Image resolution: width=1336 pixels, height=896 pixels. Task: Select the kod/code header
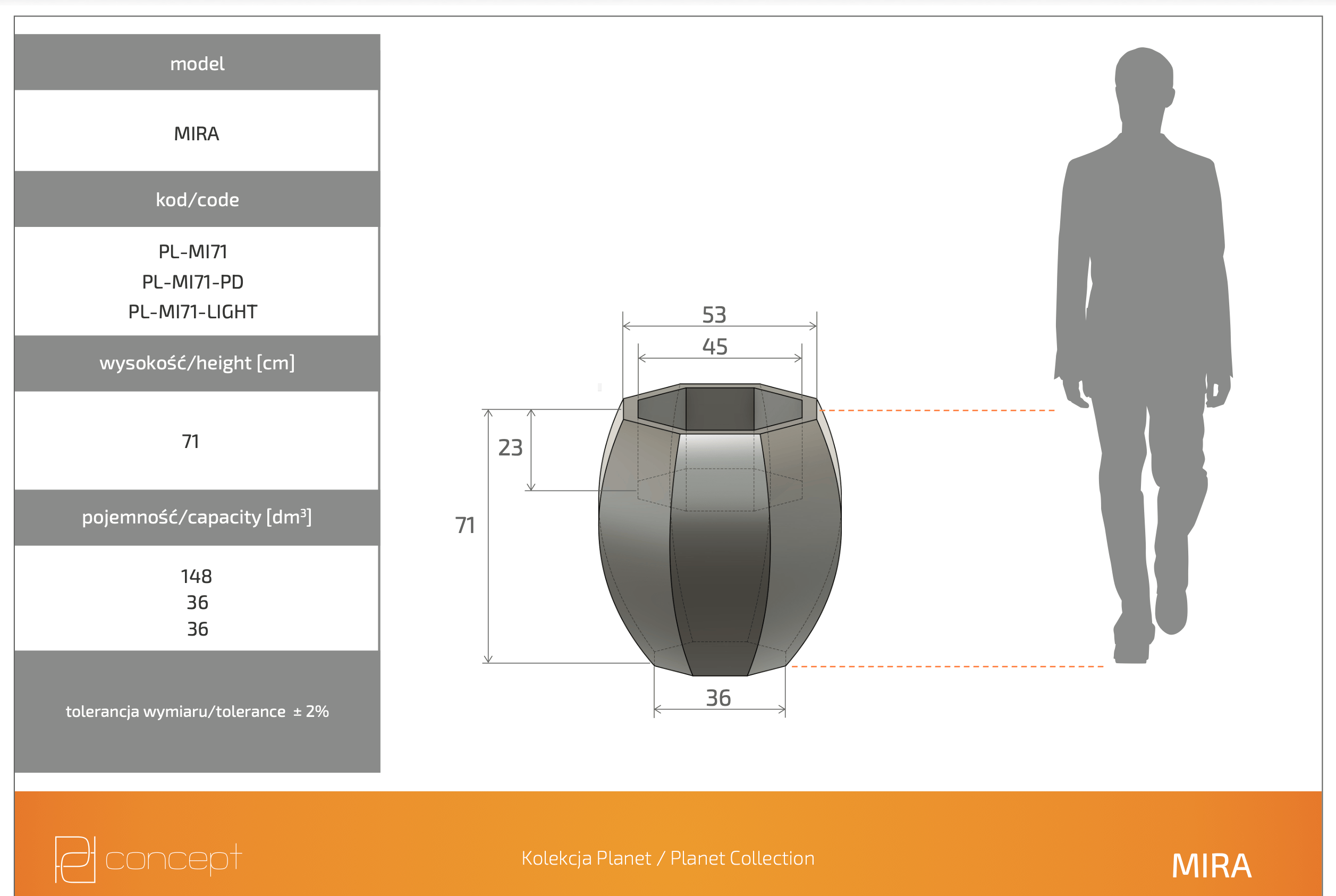pyautogui.click(x=197, y=199)
